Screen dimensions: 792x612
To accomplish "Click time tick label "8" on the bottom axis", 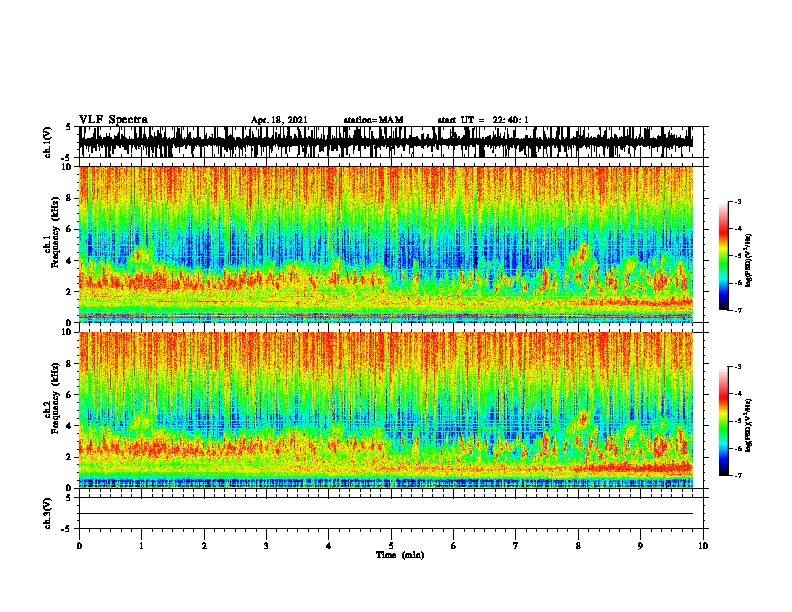I will tap(578, 545).
